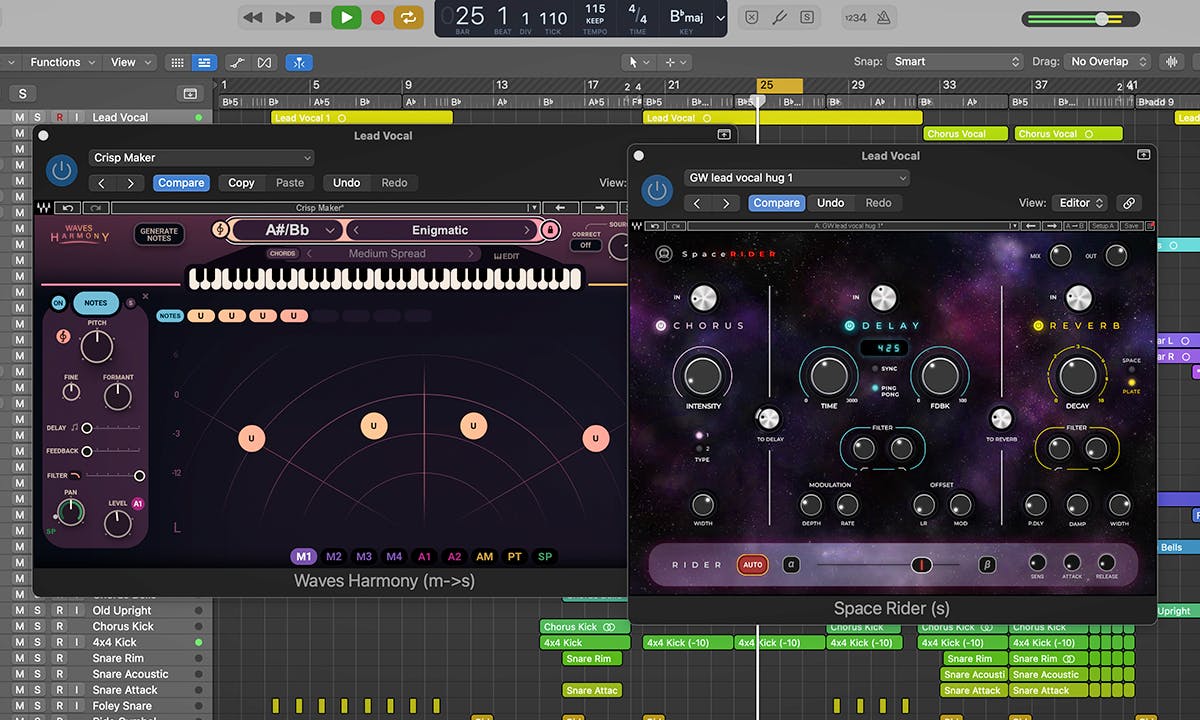This screenshot has height=720, width=1200.
Task: Adjust the master volume slider
Action: pyautogui.click(x=1081, y=19)
